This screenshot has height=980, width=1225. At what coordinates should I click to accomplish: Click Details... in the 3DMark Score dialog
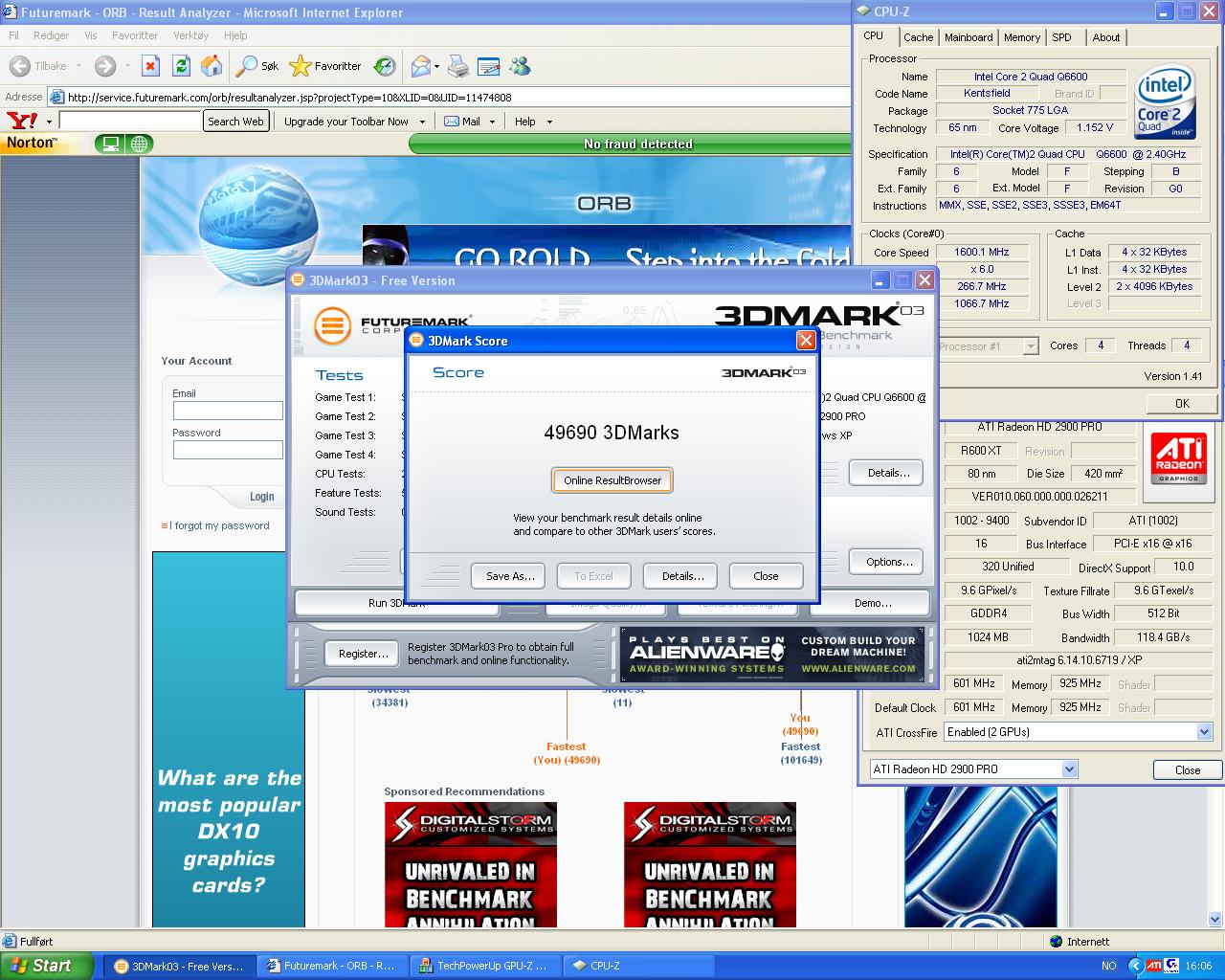pos(682,576)
